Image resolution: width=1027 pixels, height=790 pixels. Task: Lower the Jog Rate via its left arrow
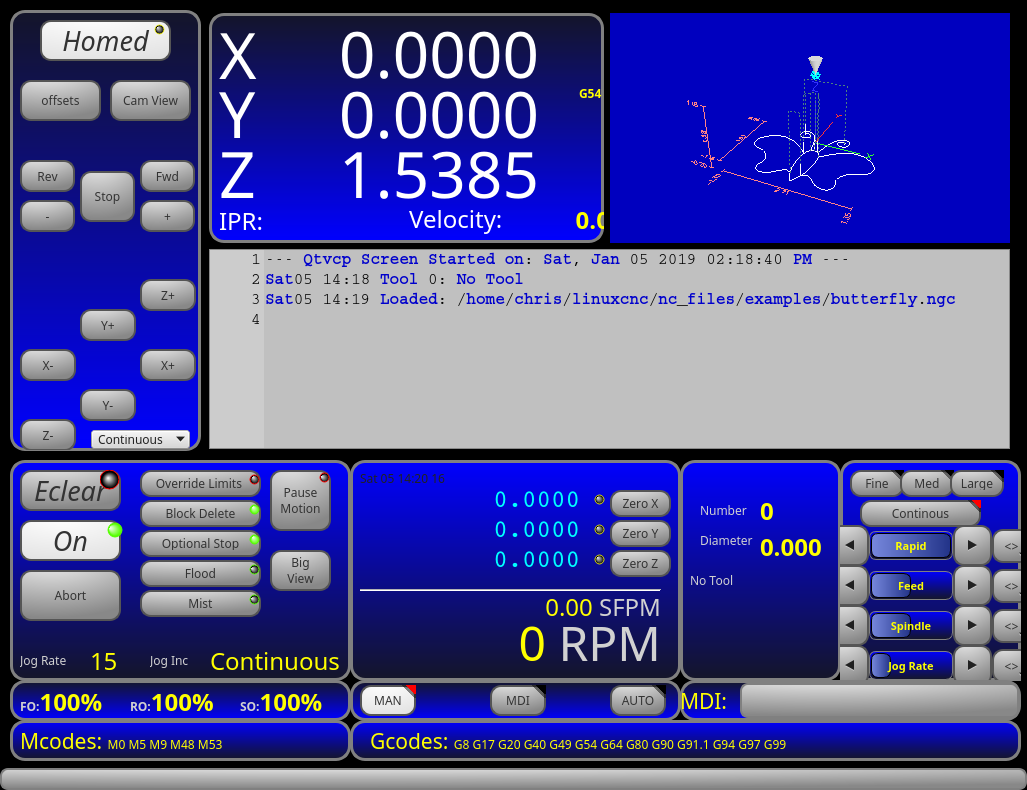851,665
